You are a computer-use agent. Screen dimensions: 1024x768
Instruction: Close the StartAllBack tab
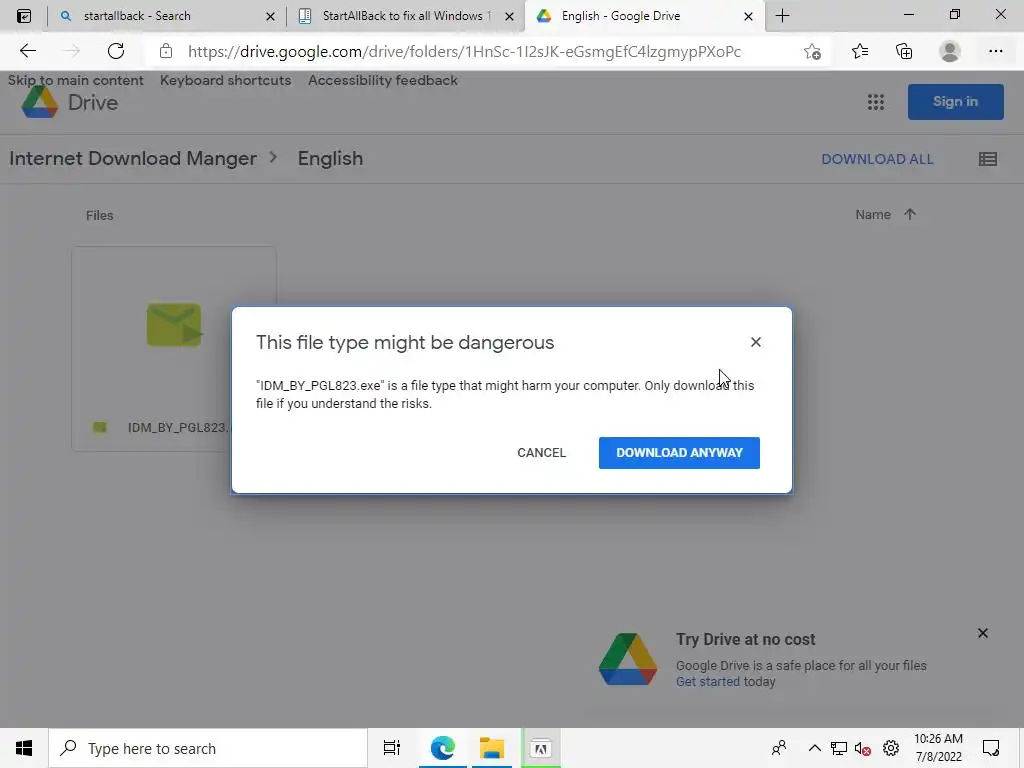click(509, 16)
